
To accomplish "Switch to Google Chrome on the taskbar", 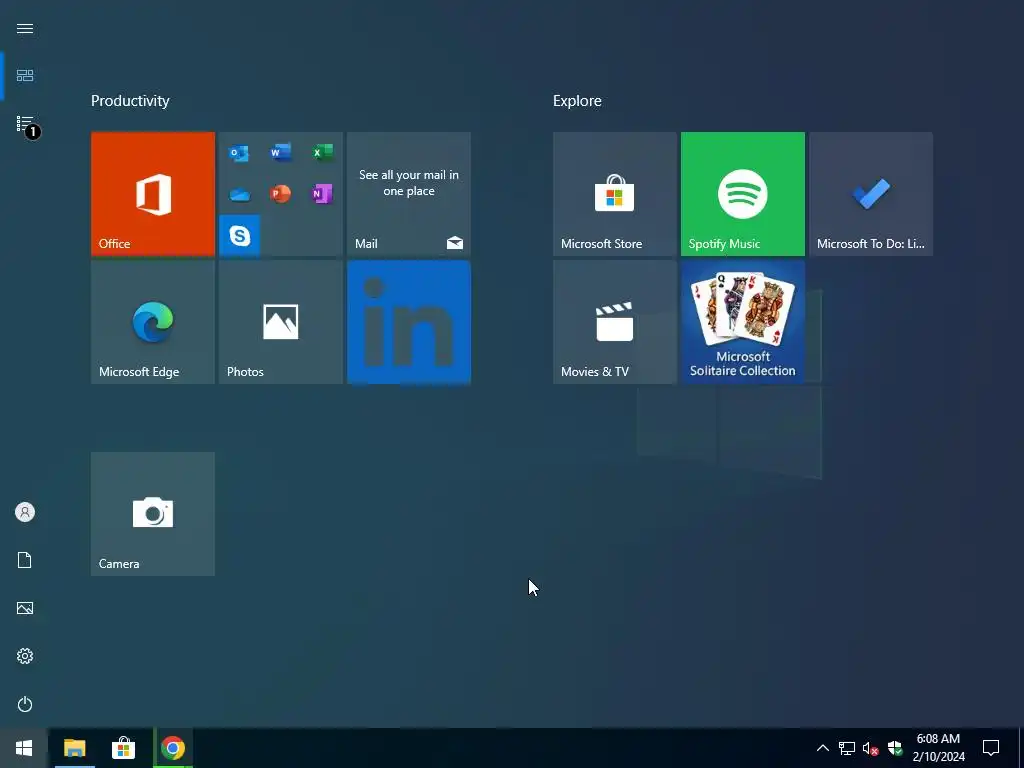I will point(173,748).
